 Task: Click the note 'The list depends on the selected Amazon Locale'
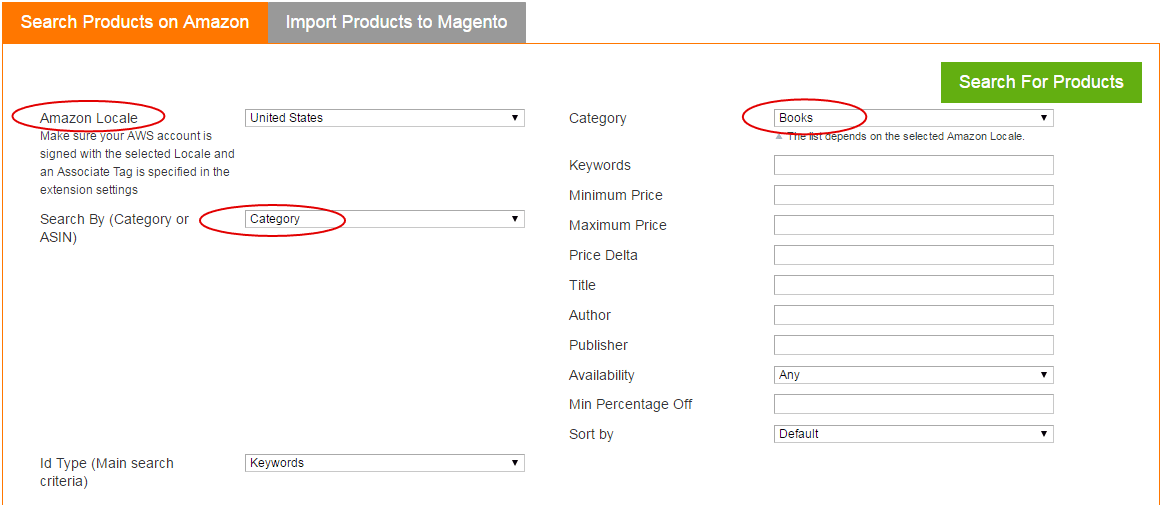[x=905, y=136]
